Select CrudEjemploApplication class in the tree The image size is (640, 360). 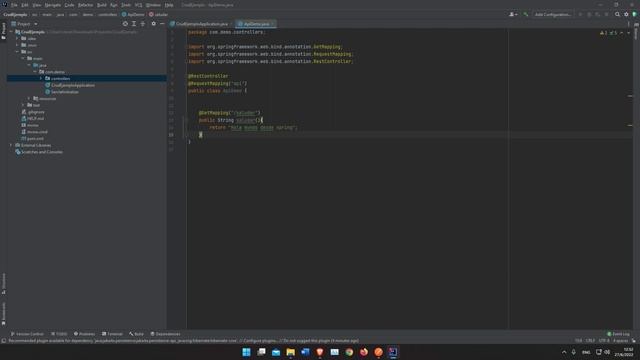[70, 85]
